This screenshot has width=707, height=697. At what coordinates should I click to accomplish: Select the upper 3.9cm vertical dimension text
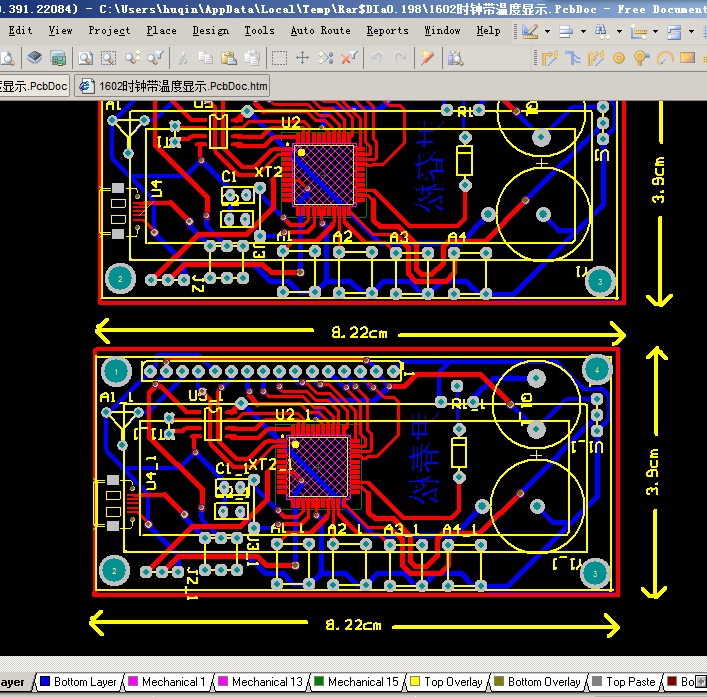[658, 179]
